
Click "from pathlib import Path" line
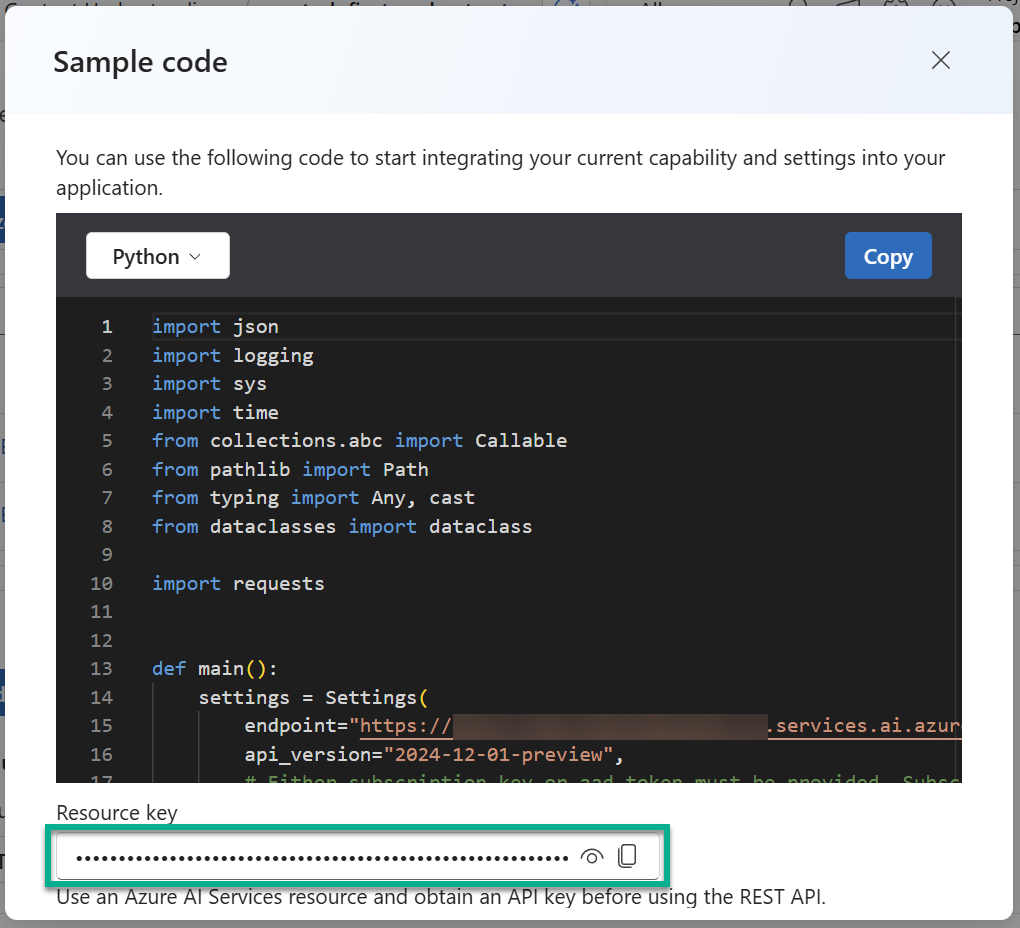pyautogui.click(x=290, y=470)
